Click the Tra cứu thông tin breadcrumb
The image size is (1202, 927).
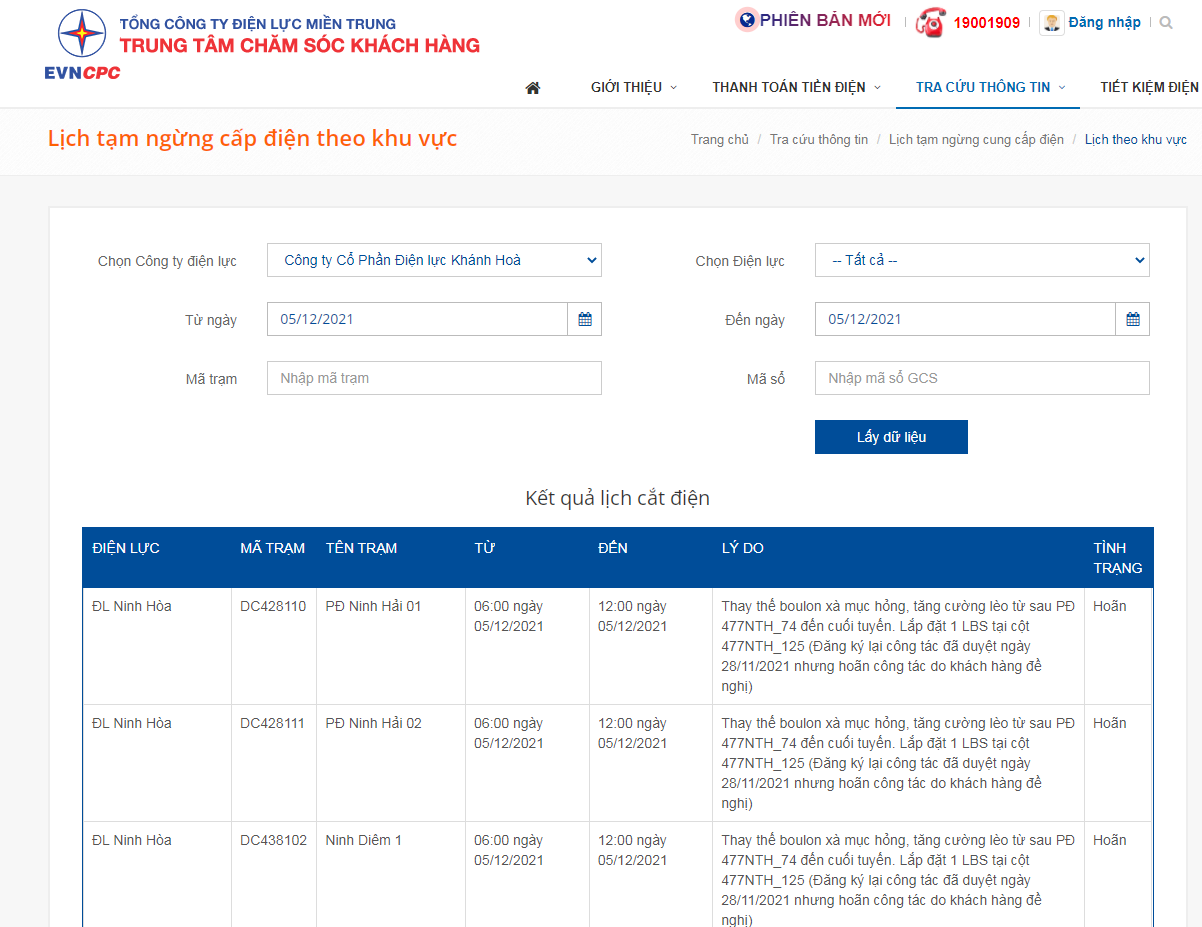[819, 139]
